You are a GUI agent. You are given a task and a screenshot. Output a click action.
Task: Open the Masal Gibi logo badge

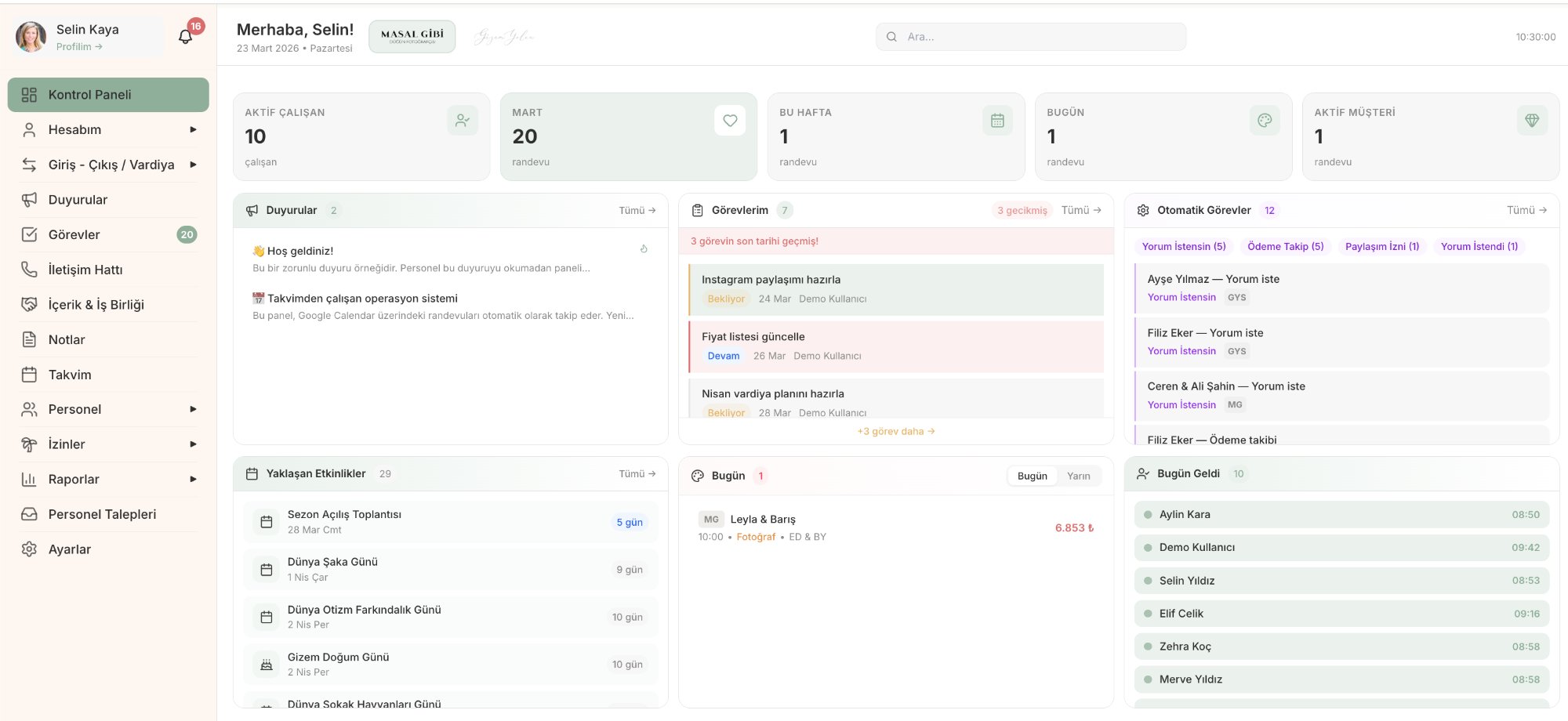tap(412, 36)
